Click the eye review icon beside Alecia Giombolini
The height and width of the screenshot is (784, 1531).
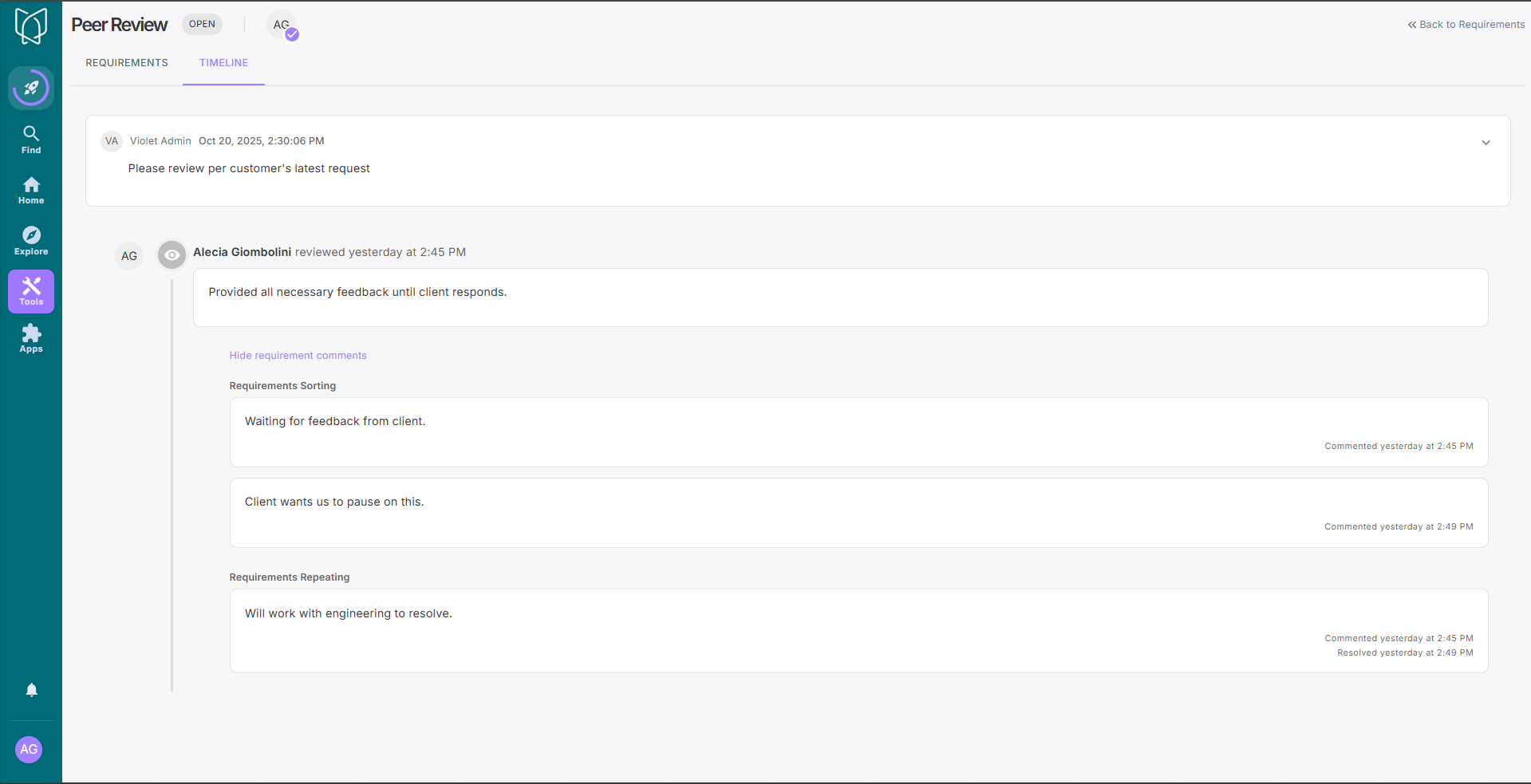click(x=172, y=255)
